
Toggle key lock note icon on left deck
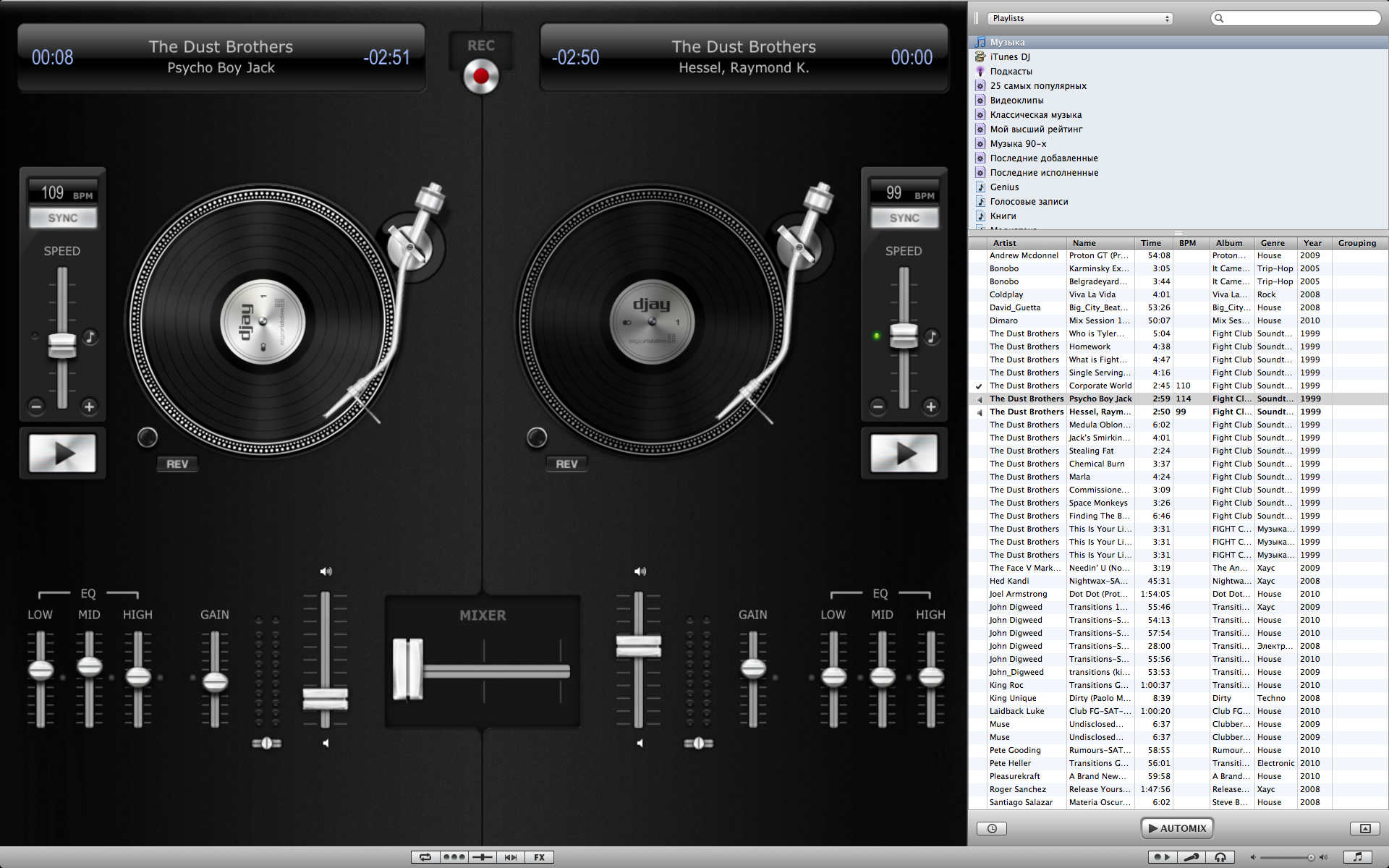click(90, 336)
